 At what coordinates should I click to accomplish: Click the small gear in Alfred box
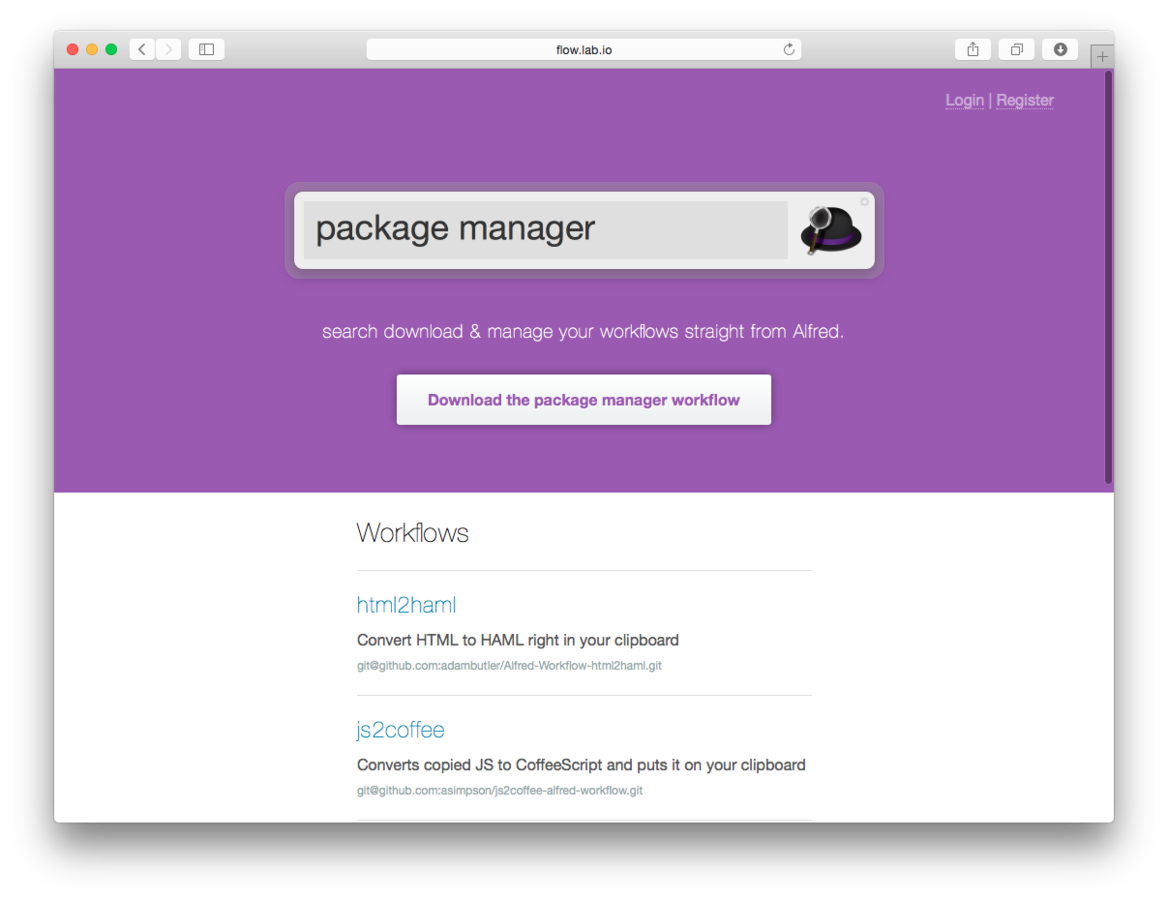coord(864,201)
